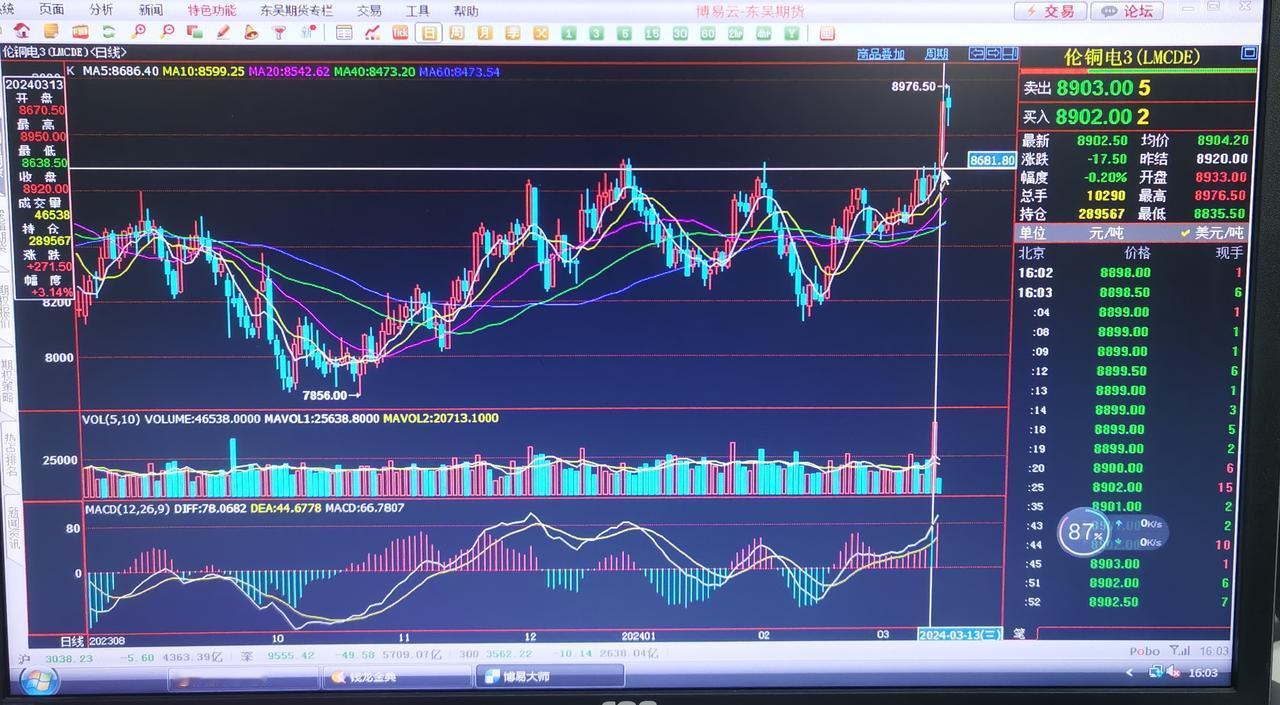Select the quarterly (季) period icon
Screen dimensions: 1280x705
[x=512, y=32]
